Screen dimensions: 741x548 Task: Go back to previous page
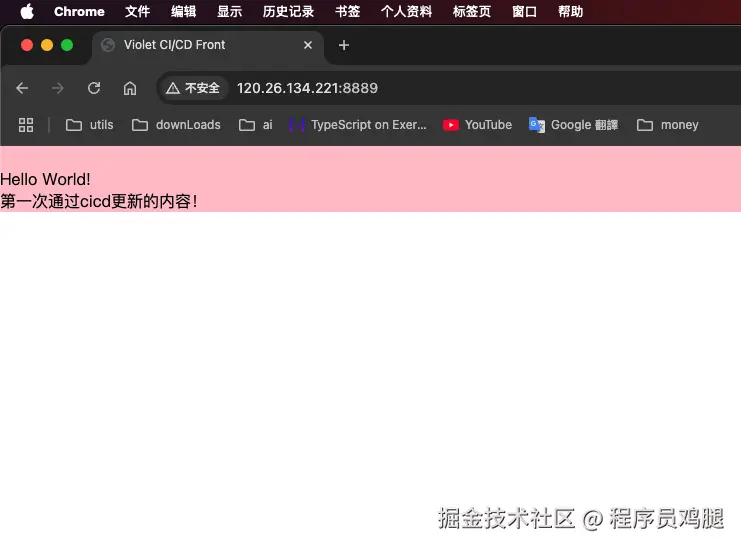22,88
